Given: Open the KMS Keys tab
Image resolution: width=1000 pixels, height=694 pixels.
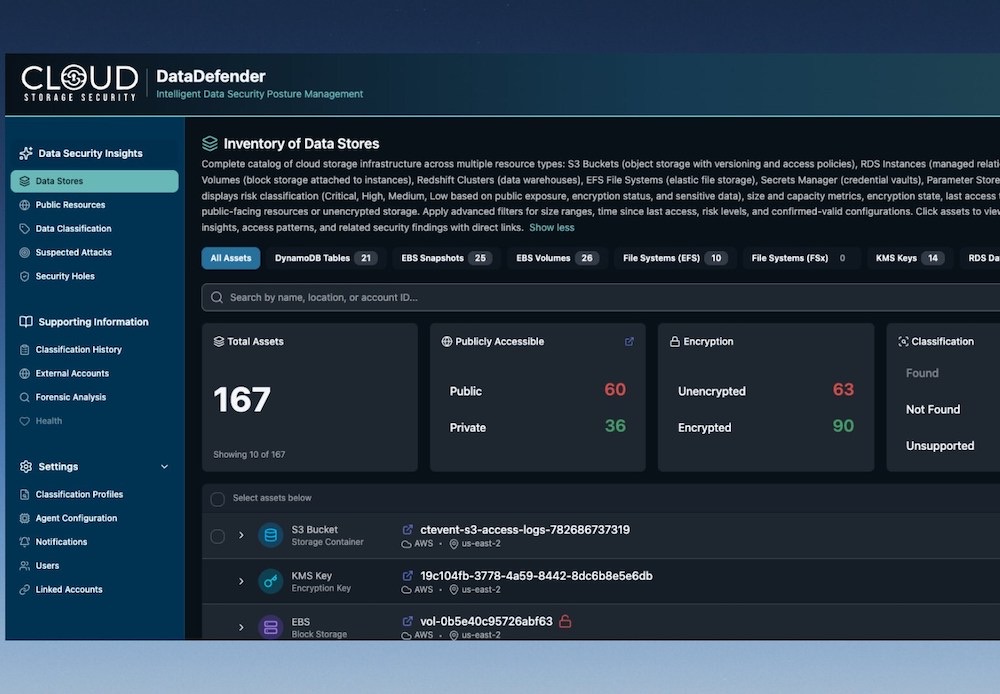Looking at the screenshot, I should pos(909,258).
